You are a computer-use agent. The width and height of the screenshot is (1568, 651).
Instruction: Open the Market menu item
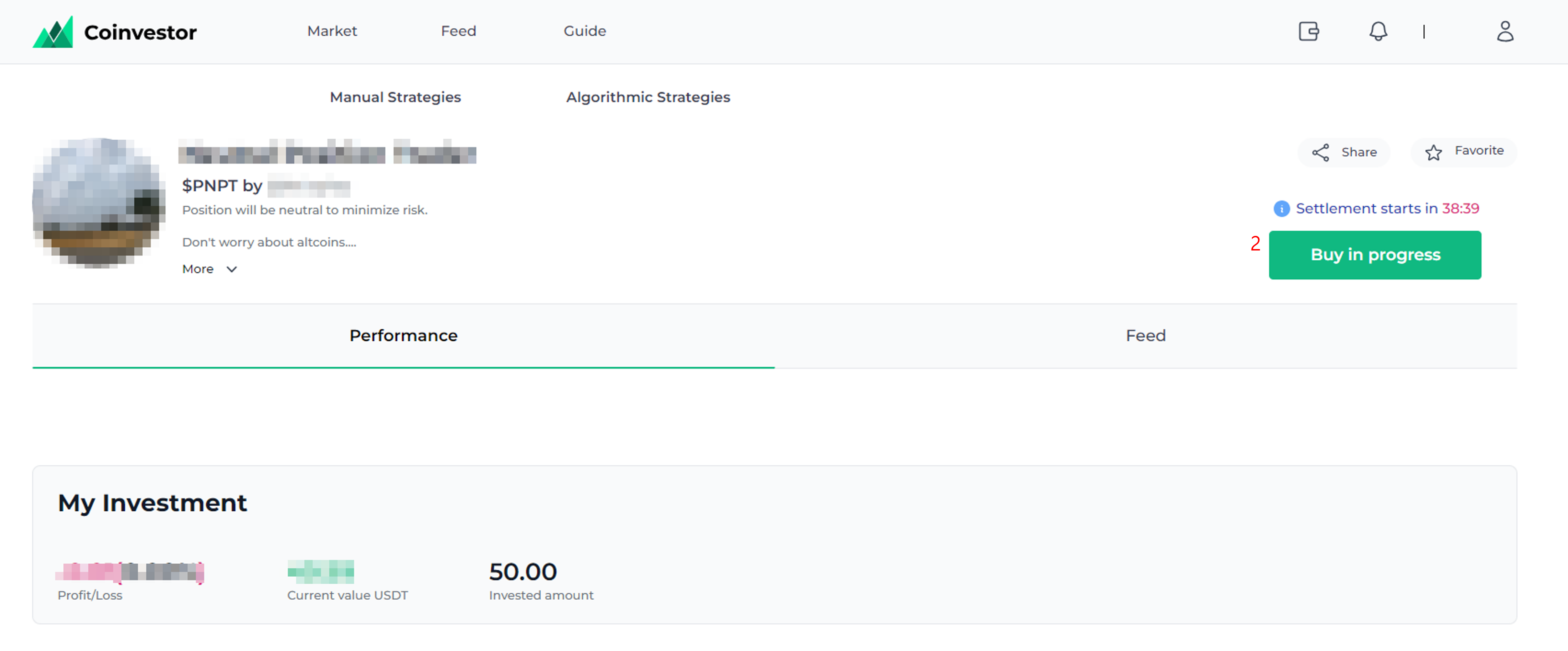coord(332,31)
